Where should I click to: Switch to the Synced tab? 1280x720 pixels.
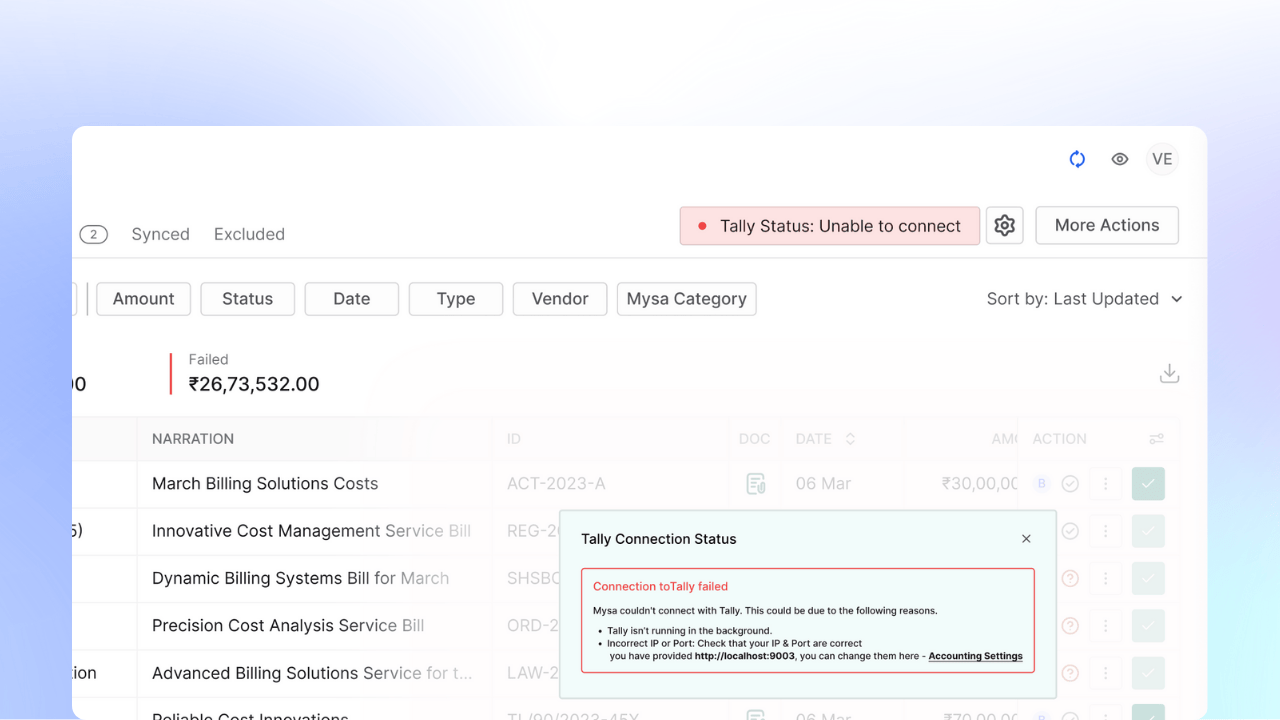pos(160,234)
